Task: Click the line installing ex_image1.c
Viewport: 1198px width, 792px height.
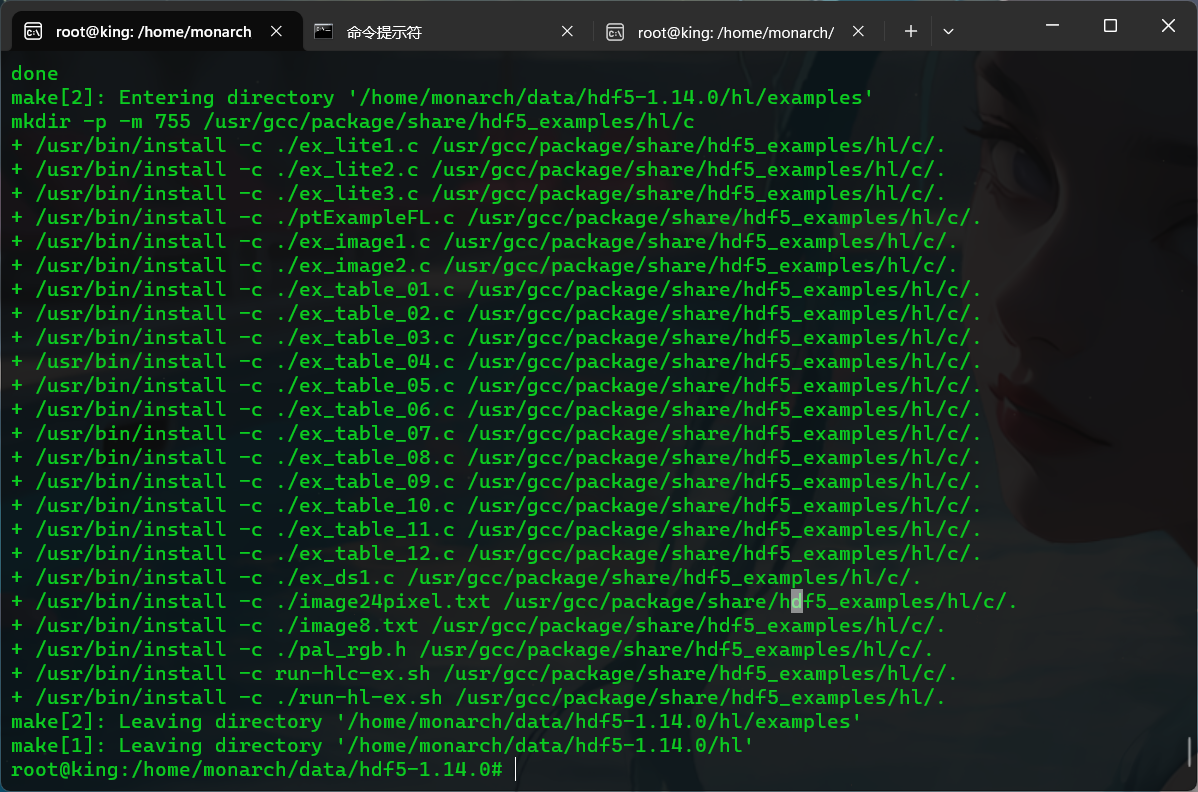Action: click(x=484, y=241)
